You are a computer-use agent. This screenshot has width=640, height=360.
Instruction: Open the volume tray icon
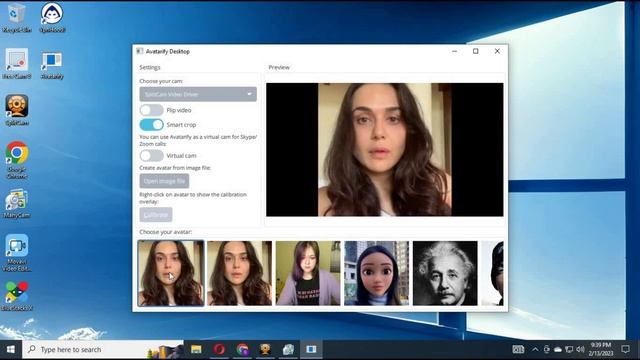click(x=580, y=349)
